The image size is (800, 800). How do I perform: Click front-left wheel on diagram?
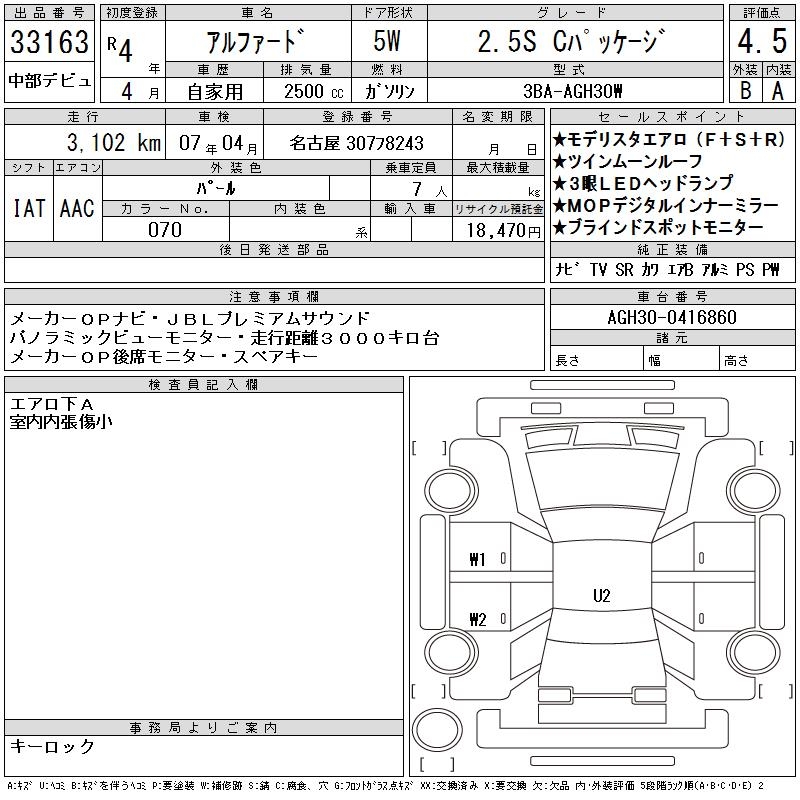[x=451, y=492]
